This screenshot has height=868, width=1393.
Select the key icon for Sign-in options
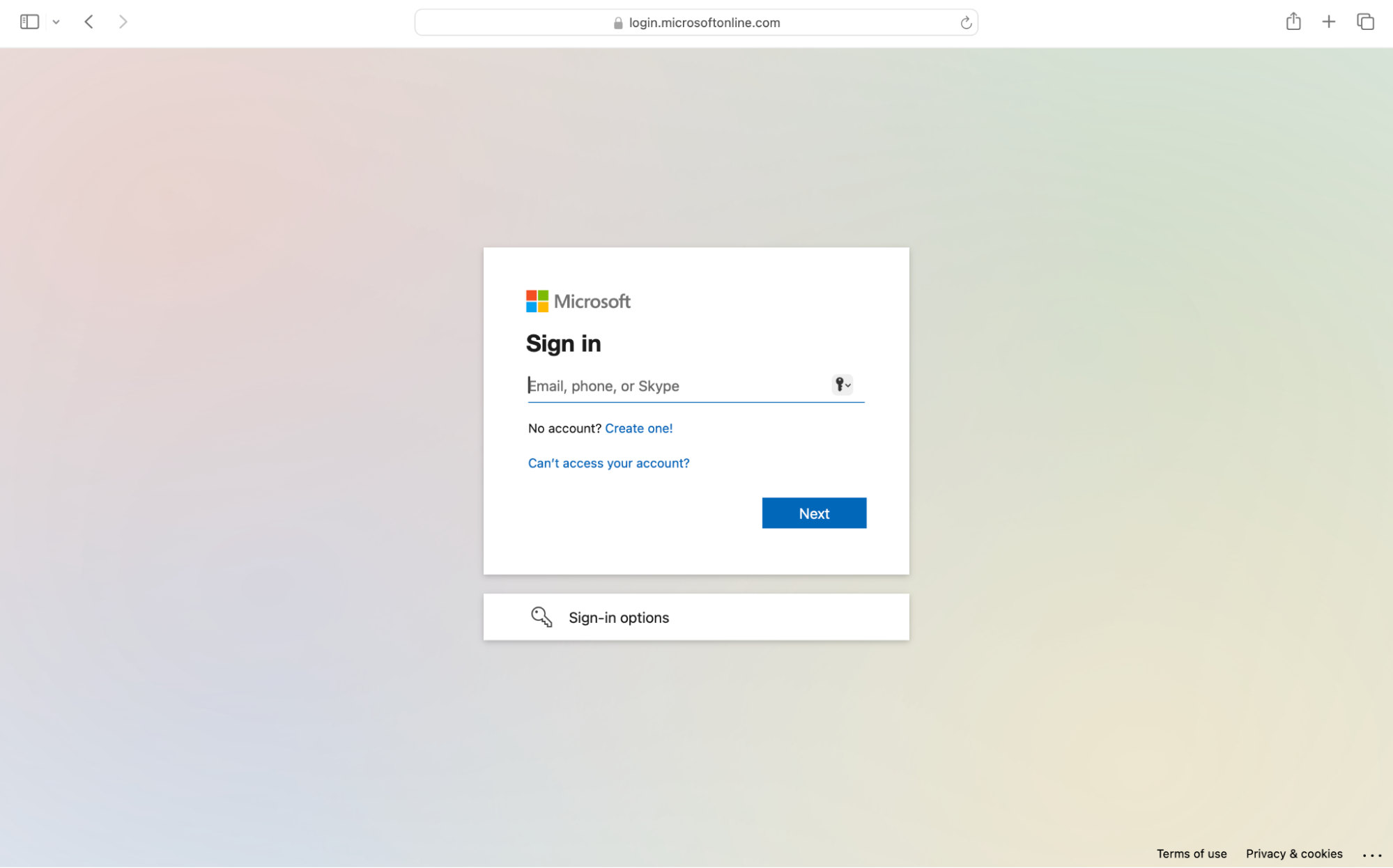(541, 617)
